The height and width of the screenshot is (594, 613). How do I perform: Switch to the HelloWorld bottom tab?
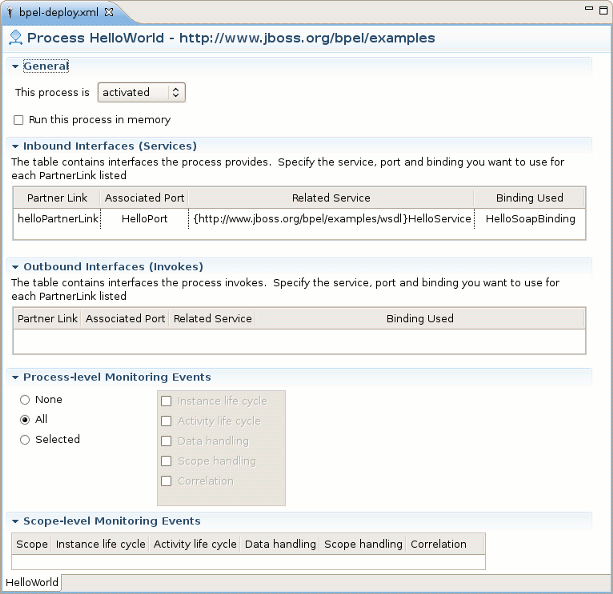click(32, 582)
